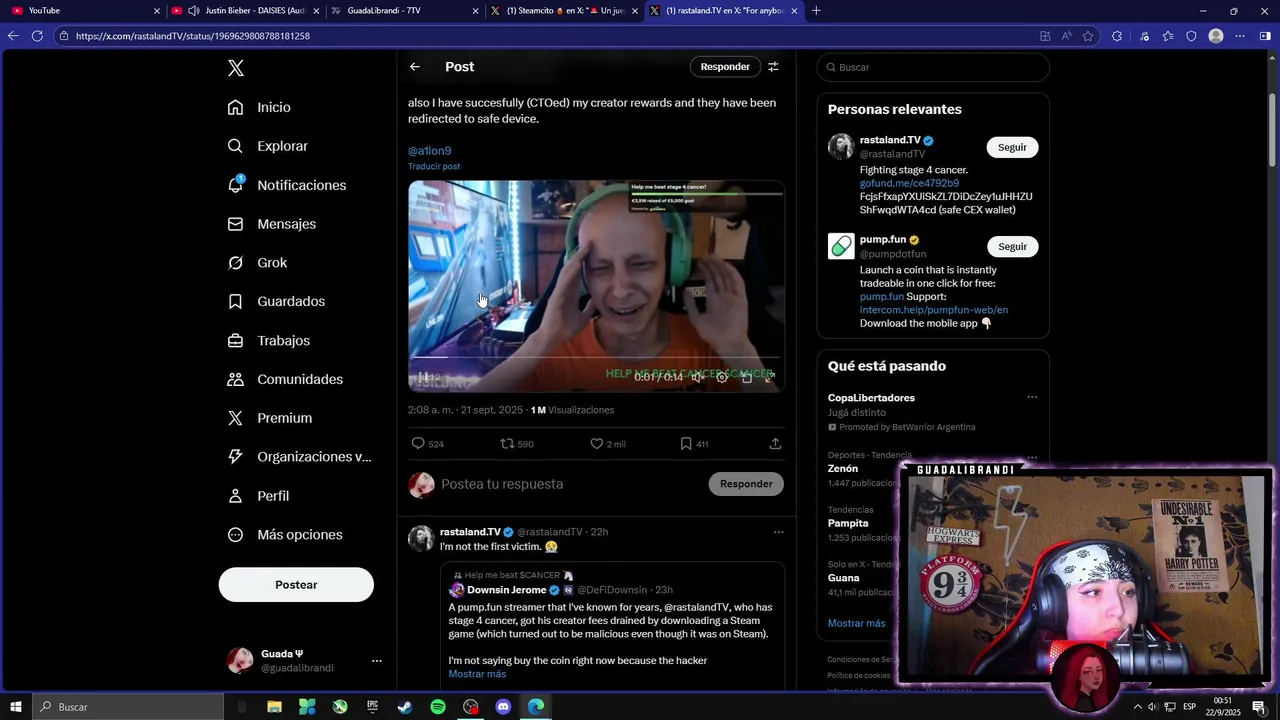Open Grok in the sidebar

click(257, 263)
